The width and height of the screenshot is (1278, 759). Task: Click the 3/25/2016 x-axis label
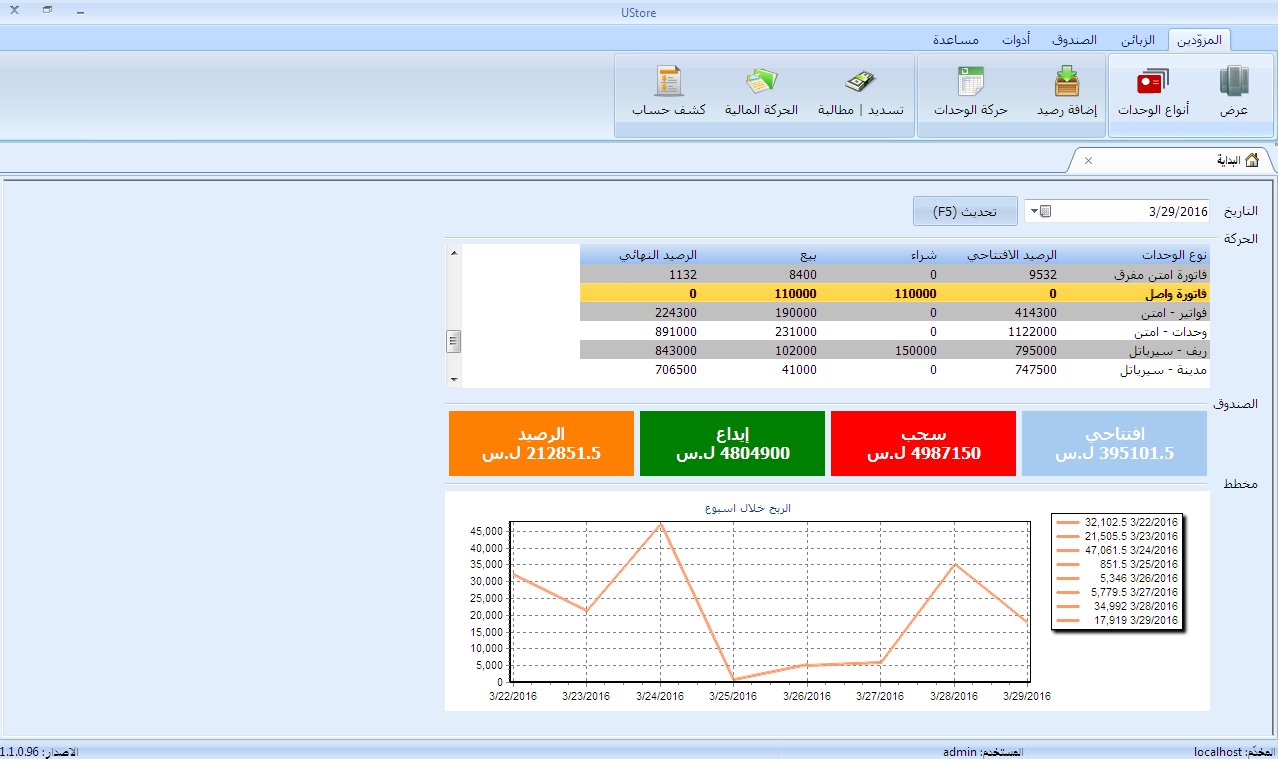(734, 696)
